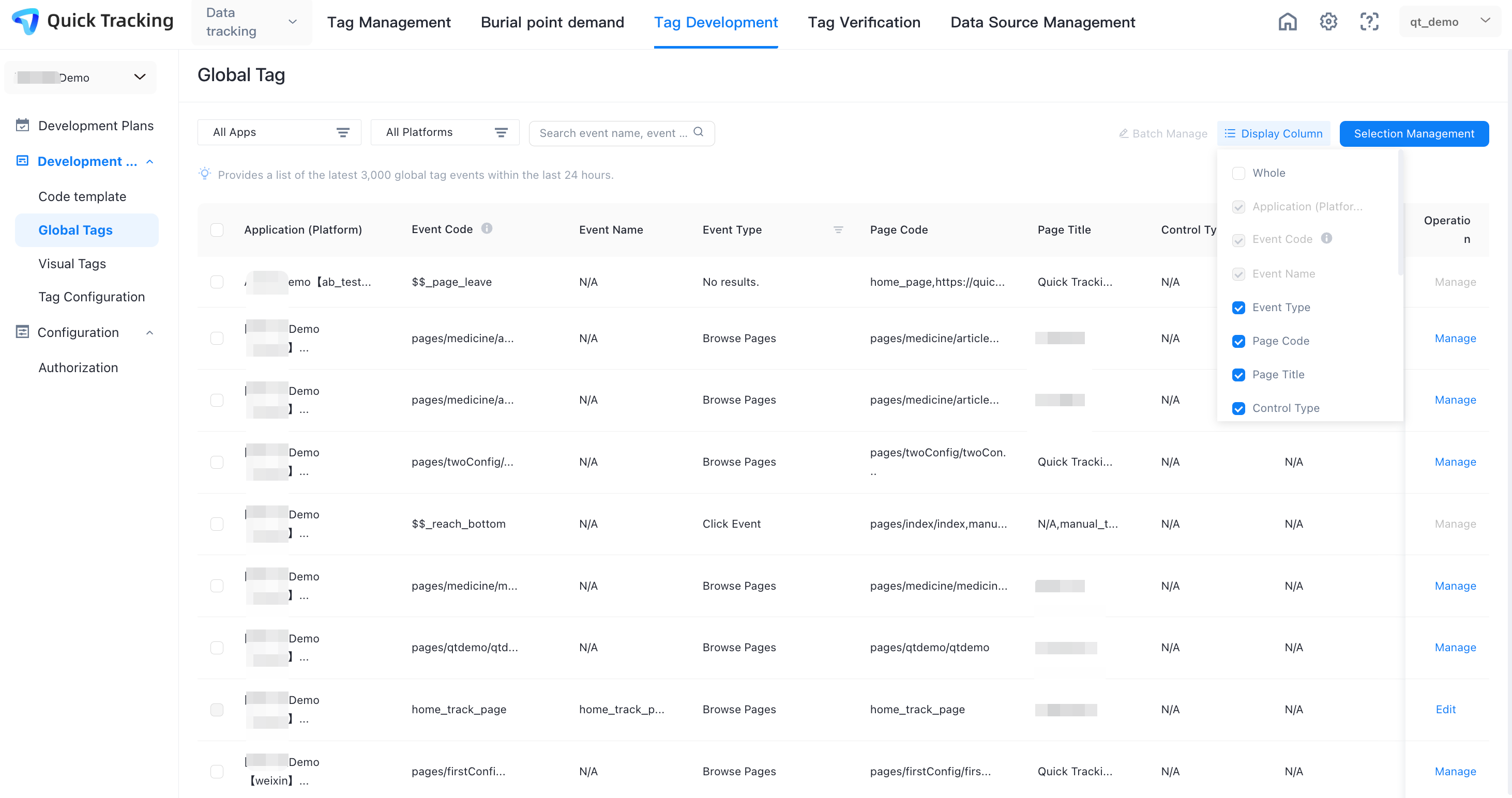The height and width of the screenshot is (798, 1512).
Task: Collapse the Configuration sidebar section
Action: tap(149, 333)
